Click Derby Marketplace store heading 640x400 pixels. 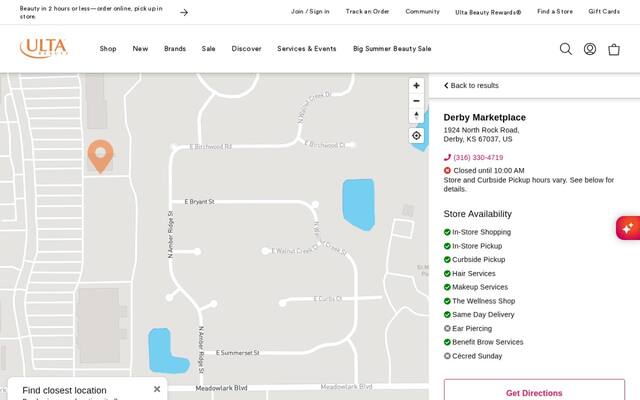(484, 118)
